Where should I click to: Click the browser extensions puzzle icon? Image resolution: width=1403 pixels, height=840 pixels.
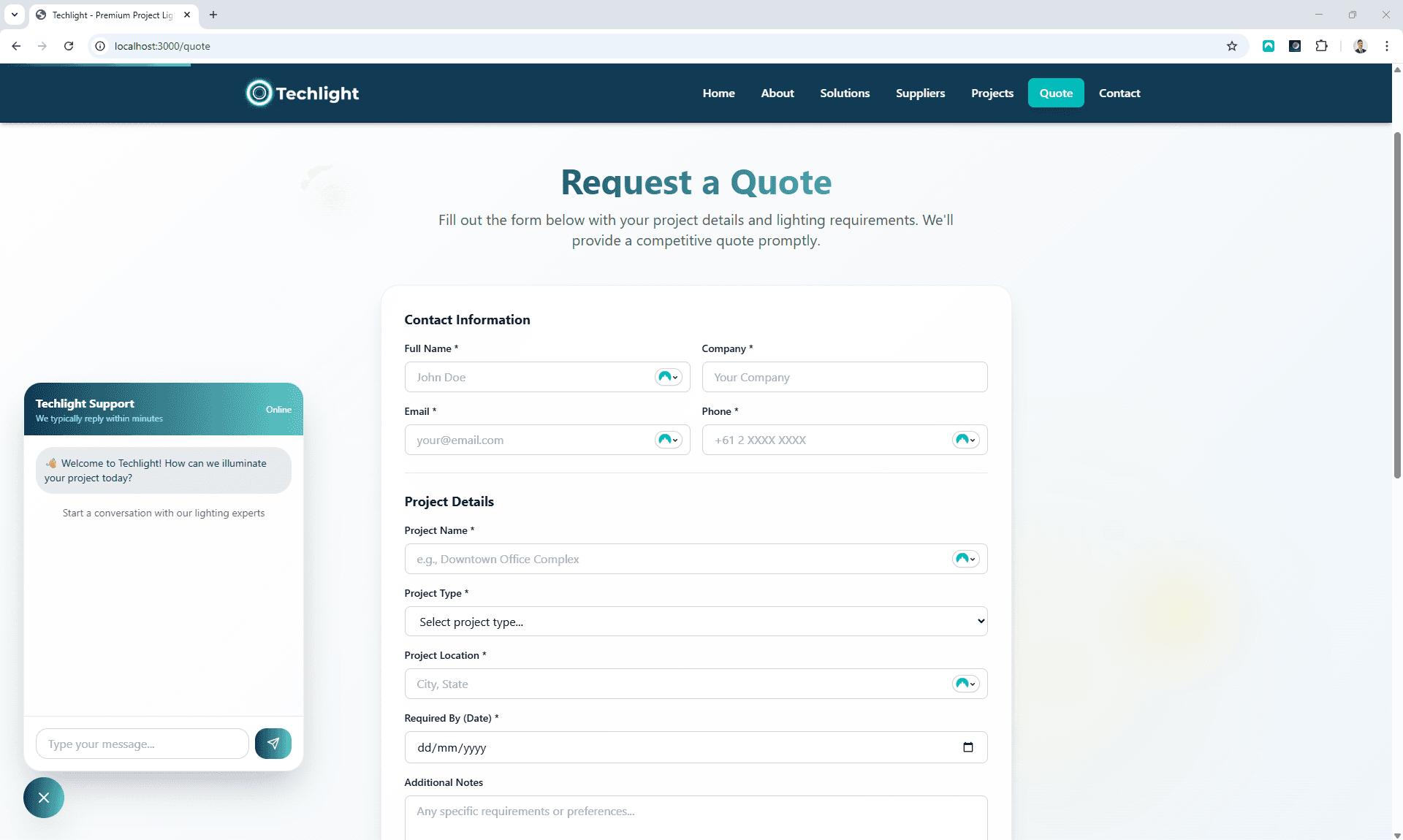(1323, 45)
